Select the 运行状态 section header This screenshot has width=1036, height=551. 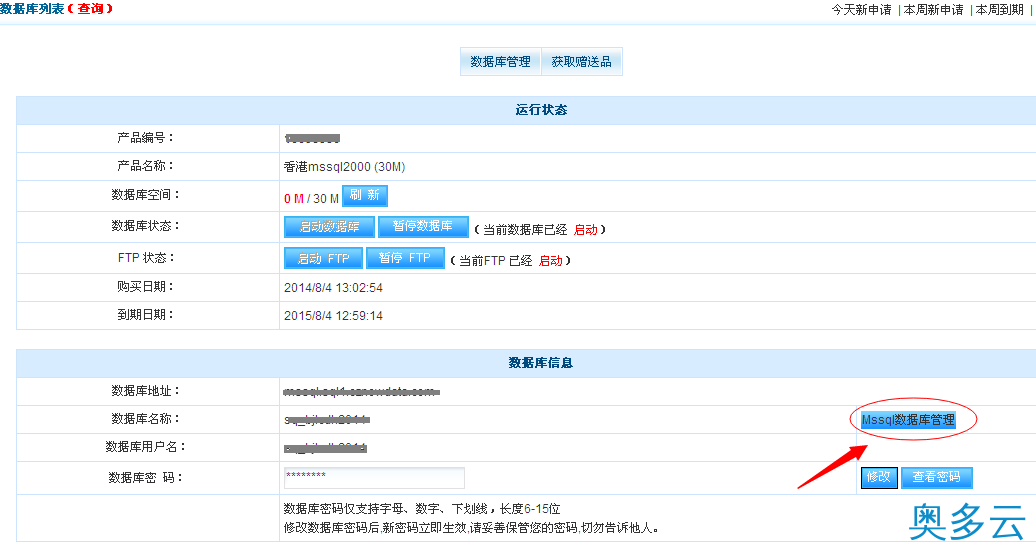[x=541, y=110]
